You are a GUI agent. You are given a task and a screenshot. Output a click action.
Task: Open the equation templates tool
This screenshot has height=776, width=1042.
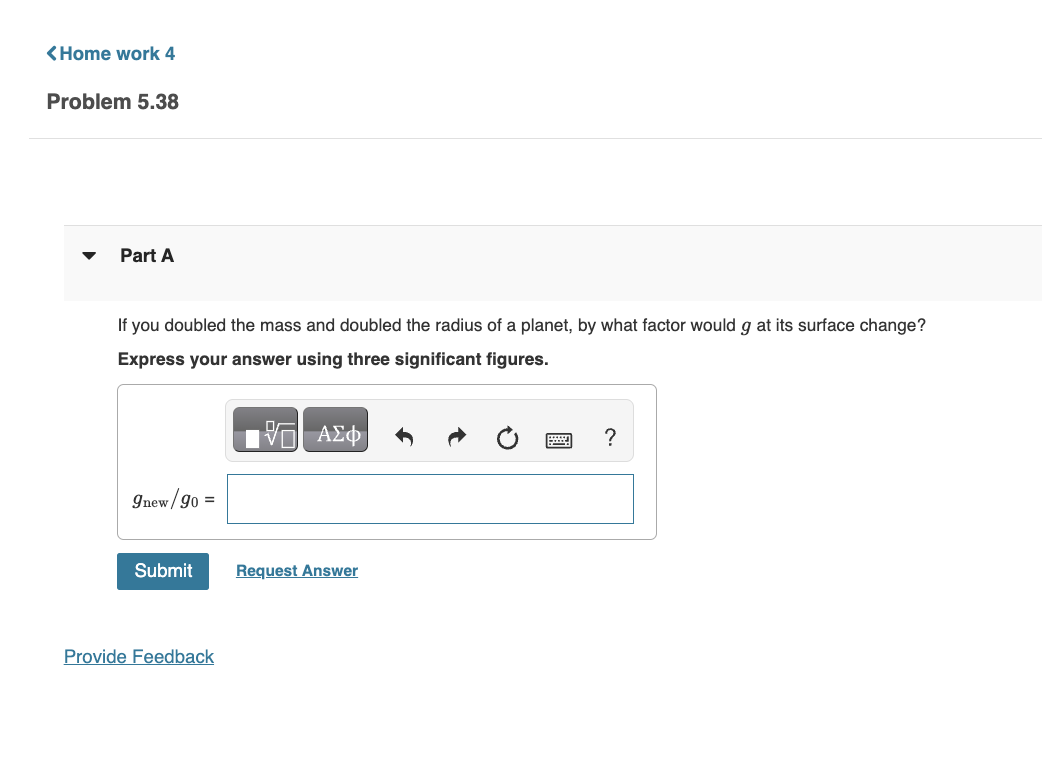click(264, 428)
